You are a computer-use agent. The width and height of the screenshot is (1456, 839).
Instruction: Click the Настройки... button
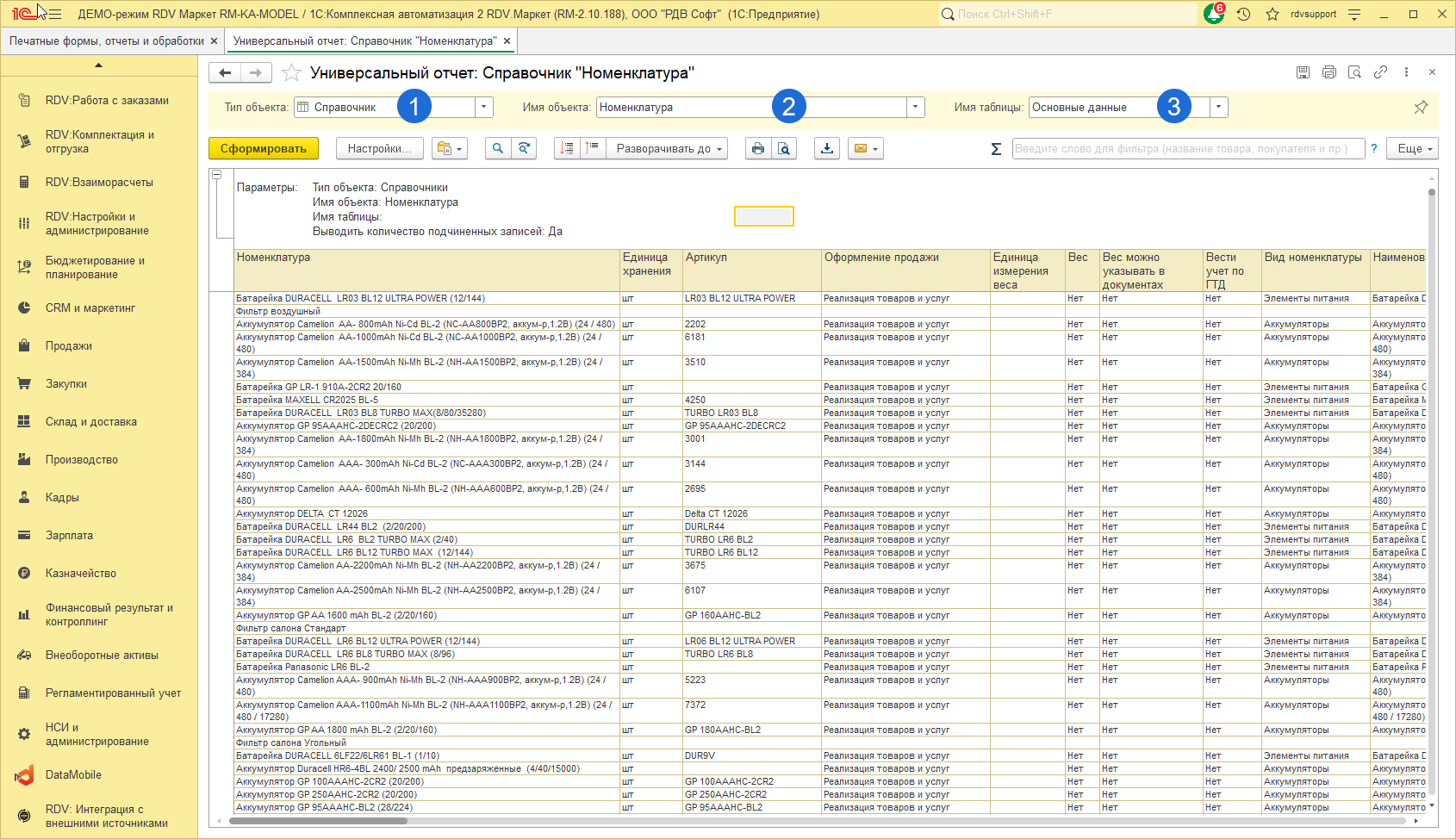point(379,148)
